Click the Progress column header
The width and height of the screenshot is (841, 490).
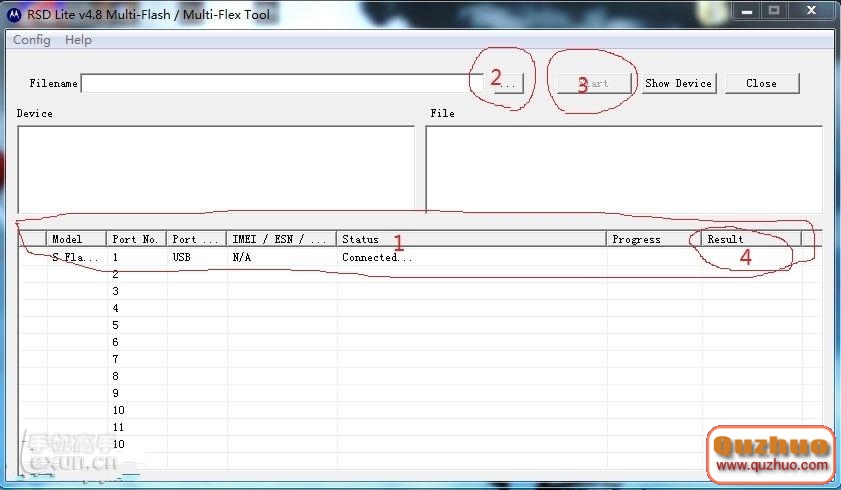(x=654, y=239)
